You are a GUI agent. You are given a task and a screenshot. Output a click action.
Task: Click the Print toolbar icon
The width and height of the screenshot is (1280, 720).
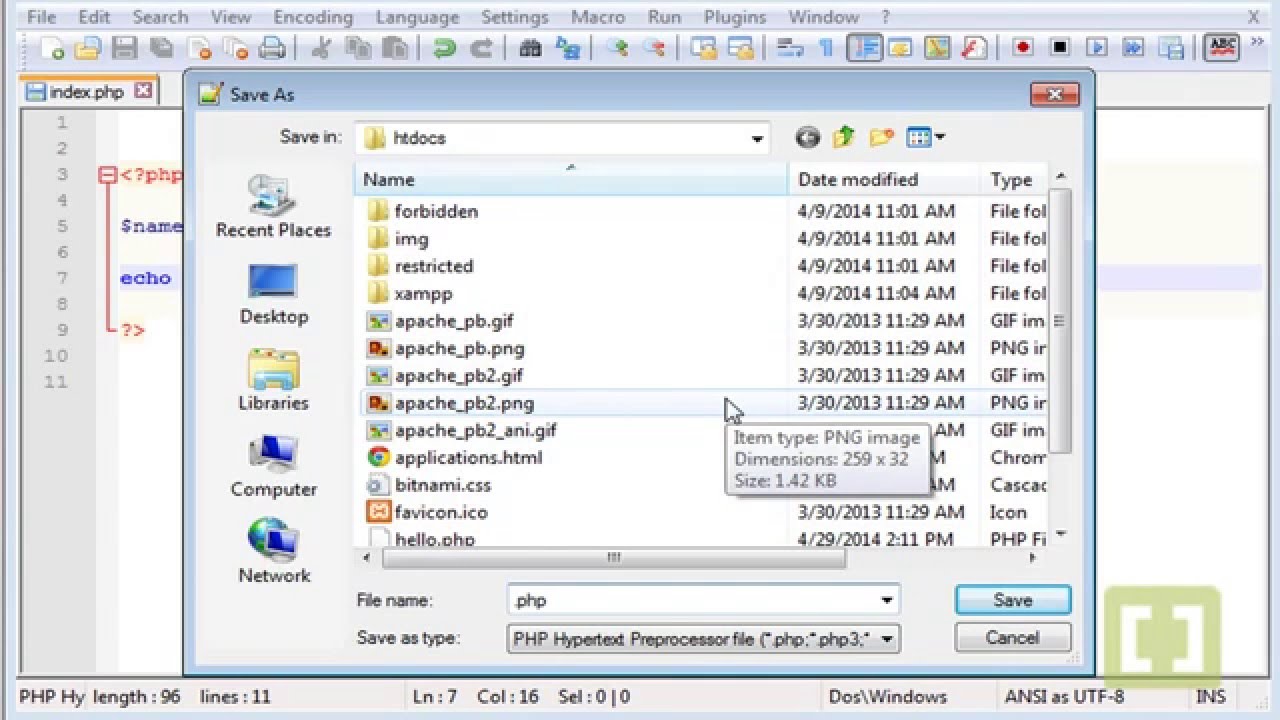(272, 47)
